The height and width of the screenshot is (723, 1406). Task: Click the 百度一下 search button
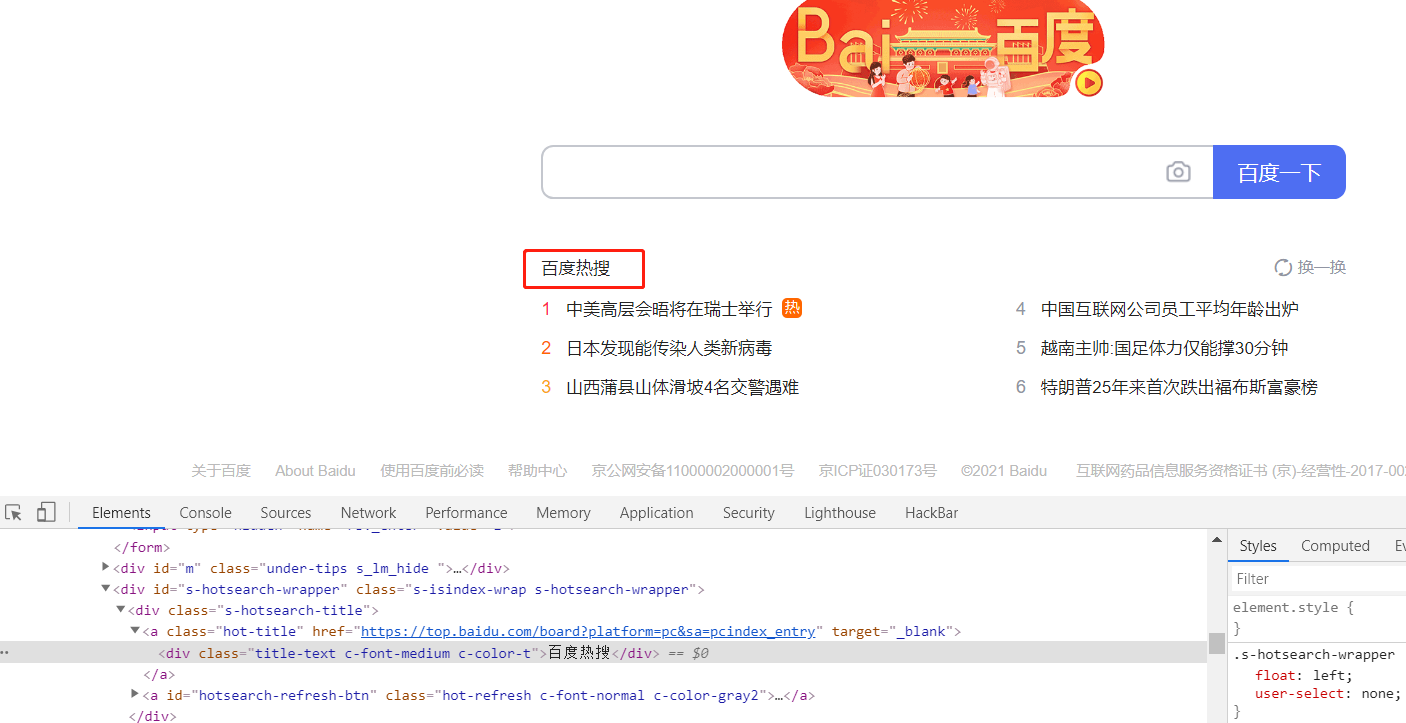pos(1279,172)
